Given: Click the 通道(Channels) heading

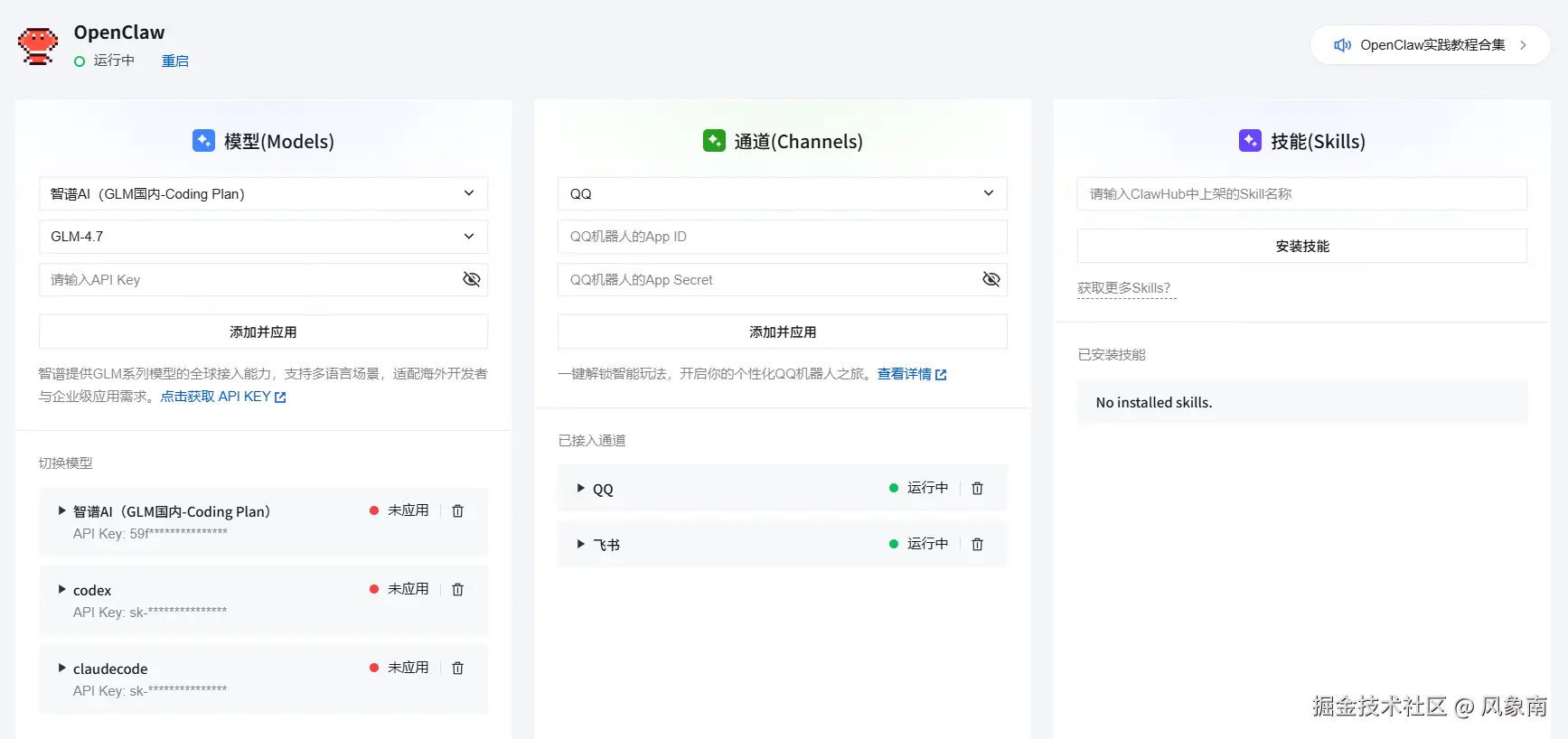Looking at the screenshot, I should click(x=798, y=142).
